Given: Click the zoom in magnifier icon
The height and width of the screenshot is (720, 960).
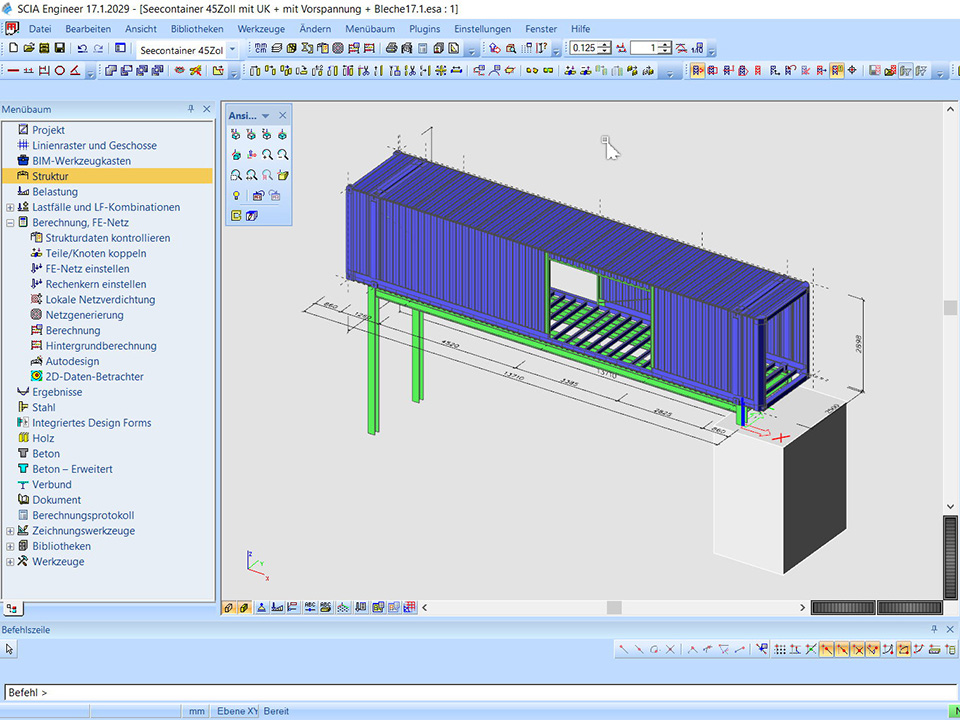Looking at the screenshot, I should click(267, 154).
